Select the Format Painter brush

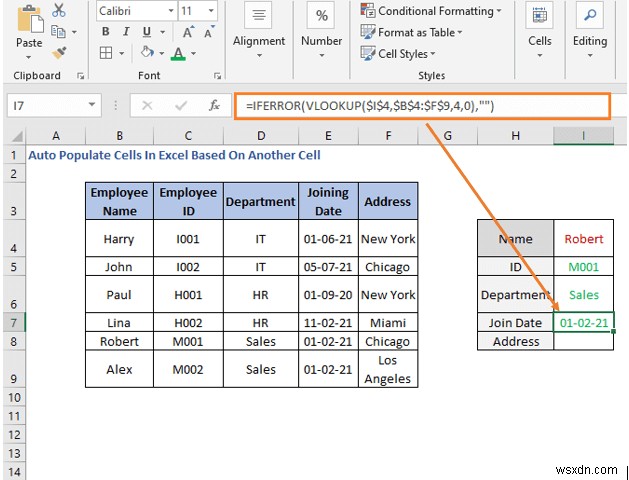tap(59, 53)
